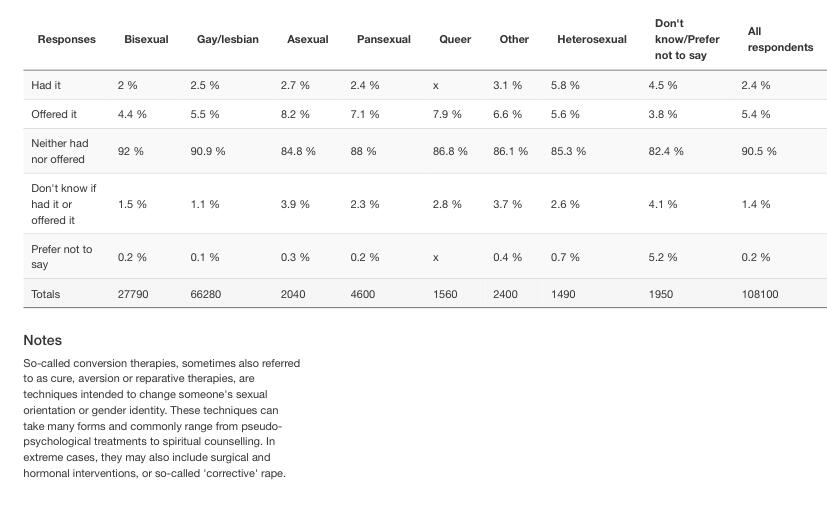Select the Pansexual column header
827x507 pixels.
coord(383,39)
